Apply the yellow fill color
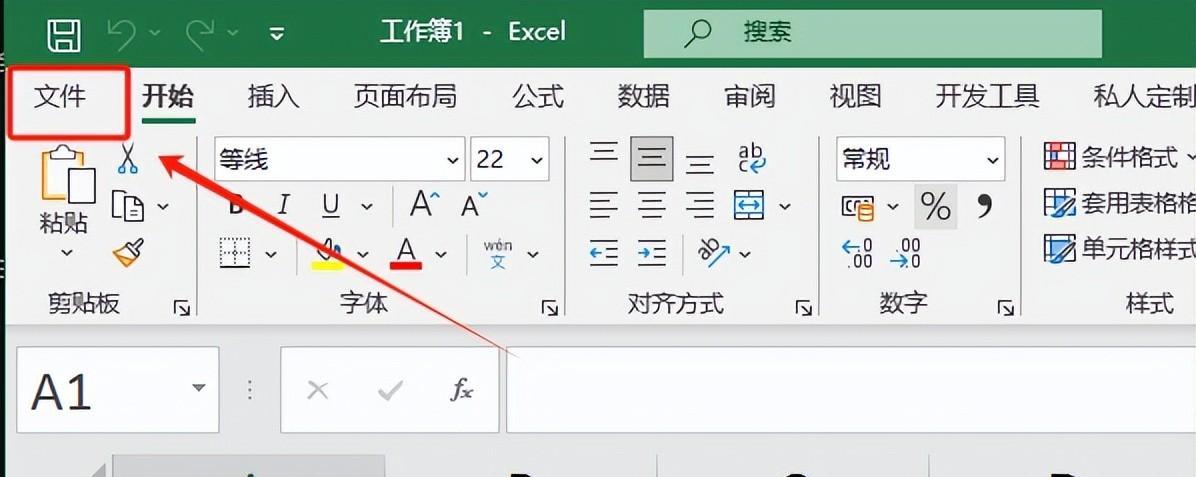The height and width of the screenshot is (477, 1196). click(x=327, y=253)
